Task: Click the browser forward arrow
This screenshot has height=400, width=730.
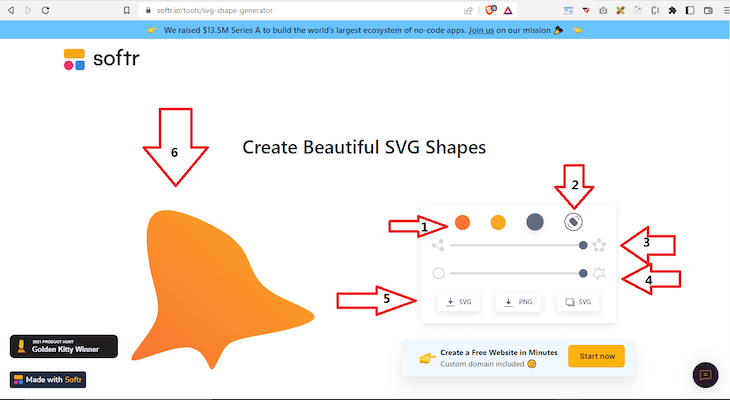Action: (28, 10)
